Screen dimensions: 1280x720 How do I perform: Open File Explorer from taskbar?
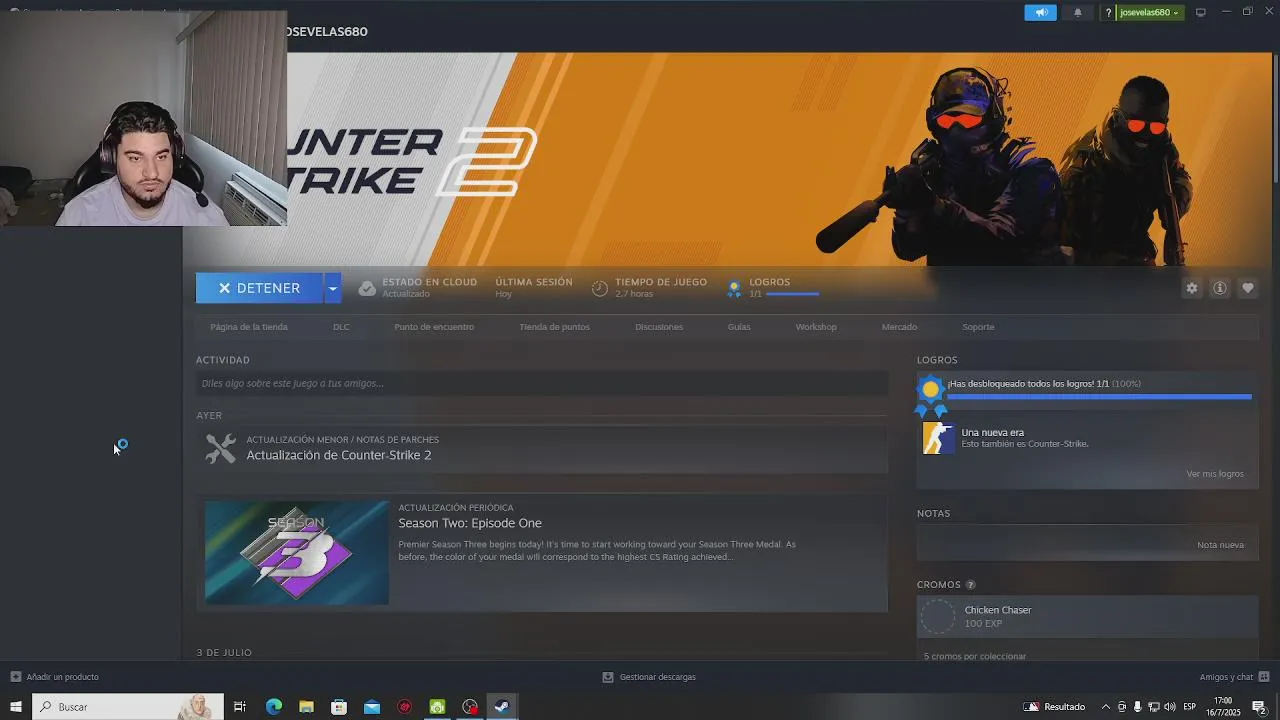307,707
